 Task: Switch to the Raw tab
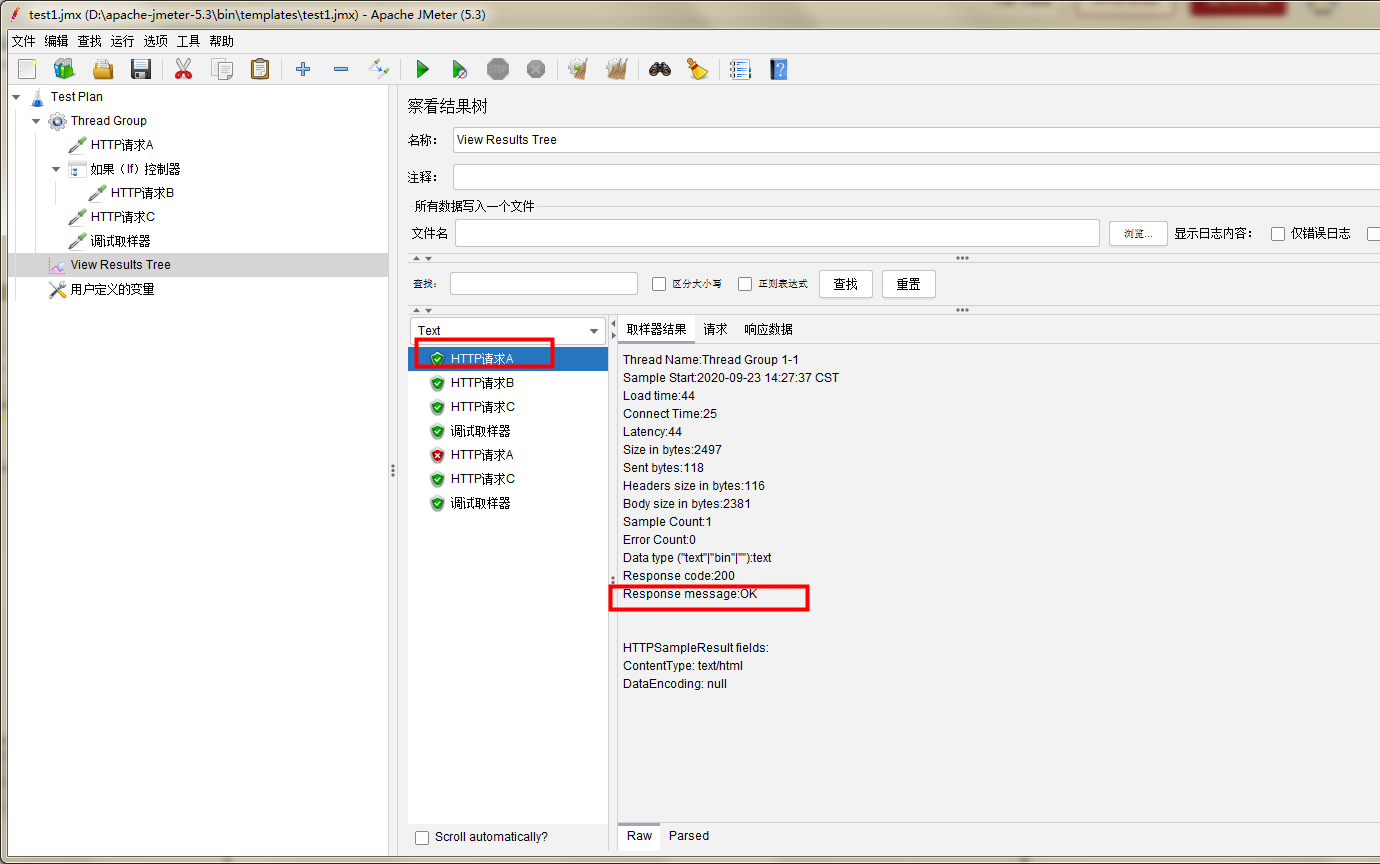click(639, 836)
